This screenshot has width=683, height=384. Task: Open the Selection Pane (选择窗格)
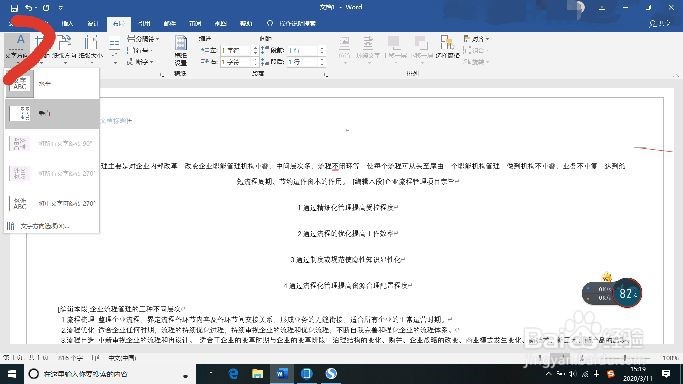(x=447, y=47)
